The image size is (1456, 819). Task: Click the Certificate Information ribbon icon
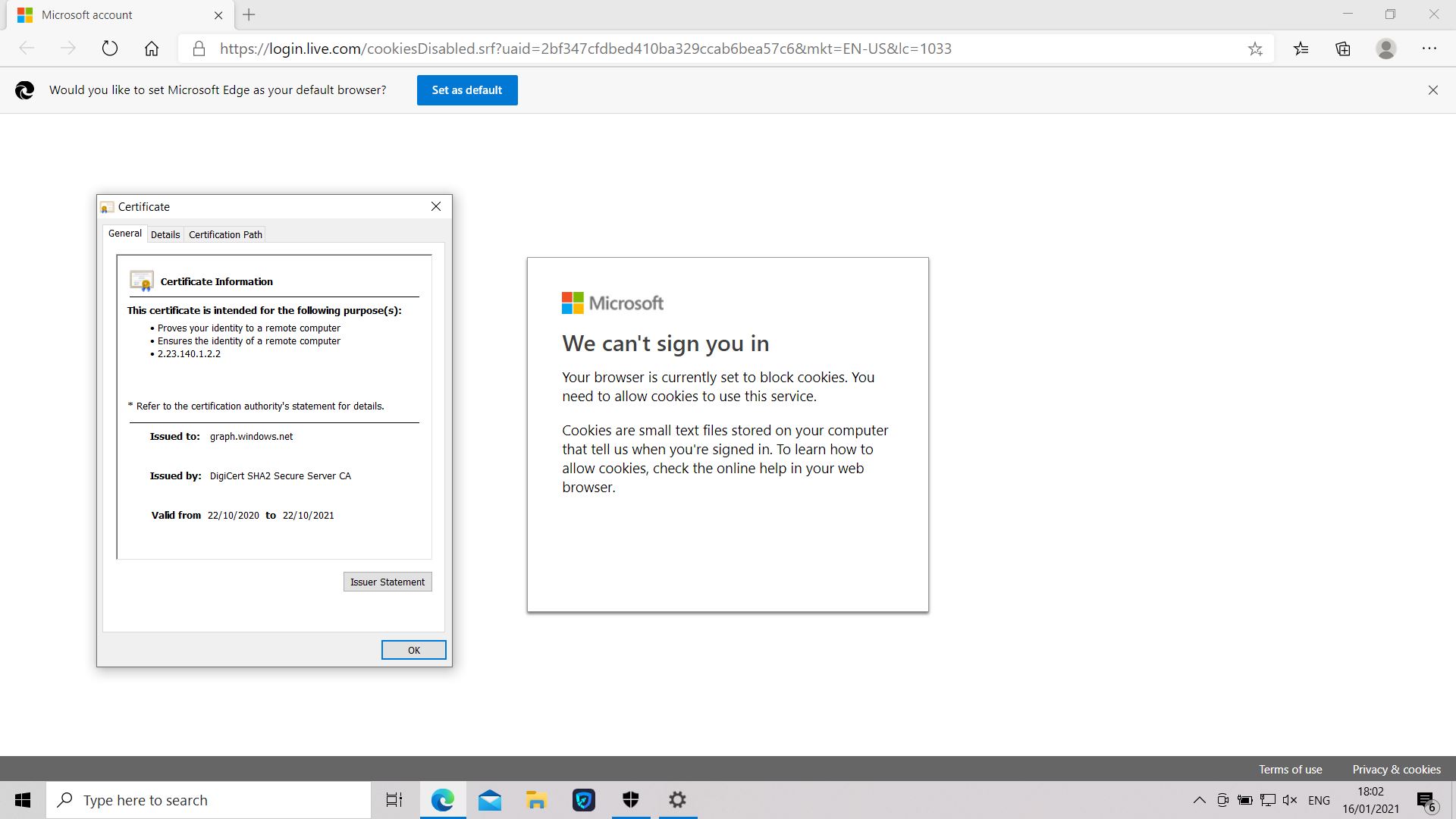click(142, 281)
